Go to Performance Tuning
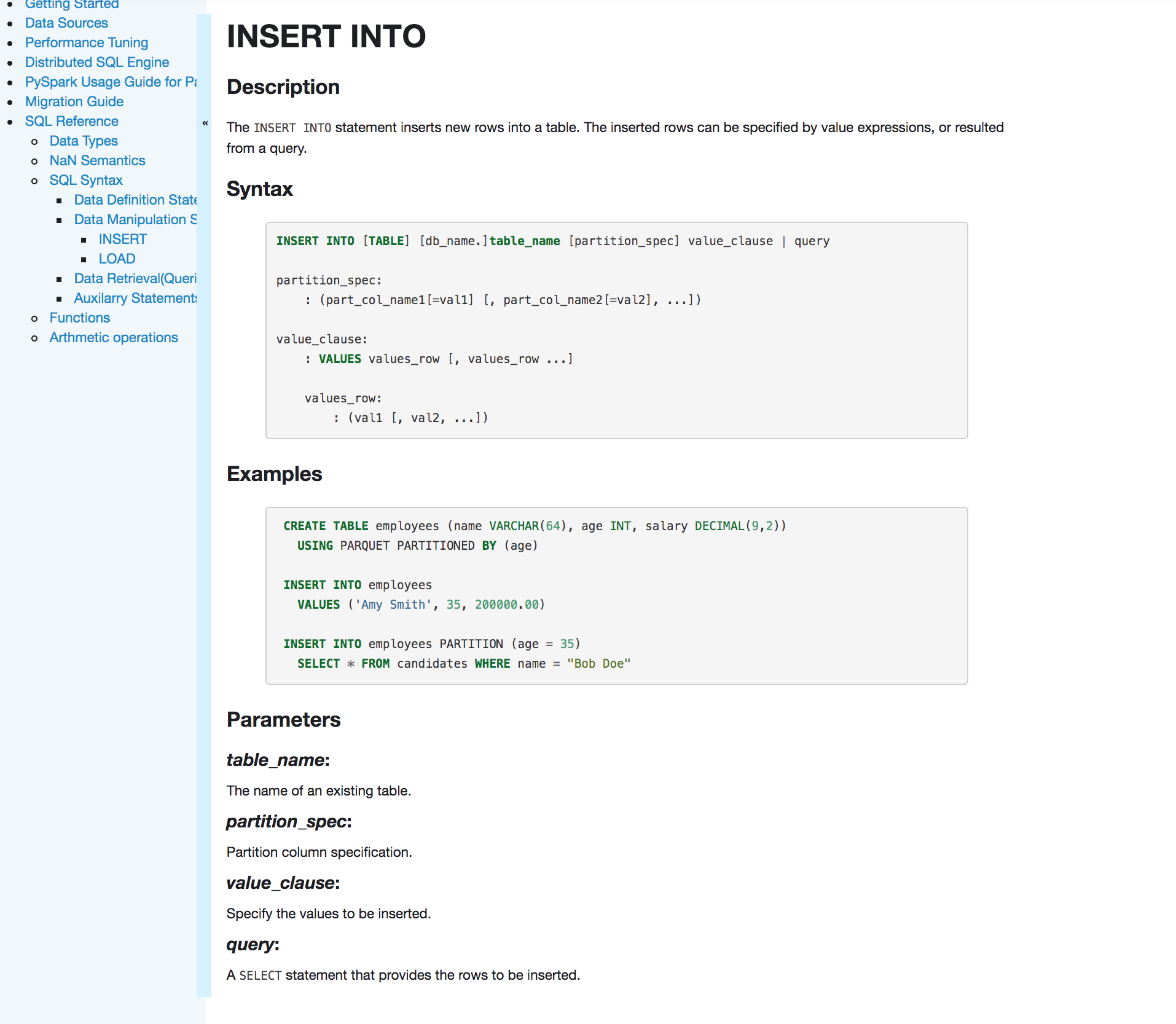The height and width of the screenshot is (1024, 1176). (87, 42)
